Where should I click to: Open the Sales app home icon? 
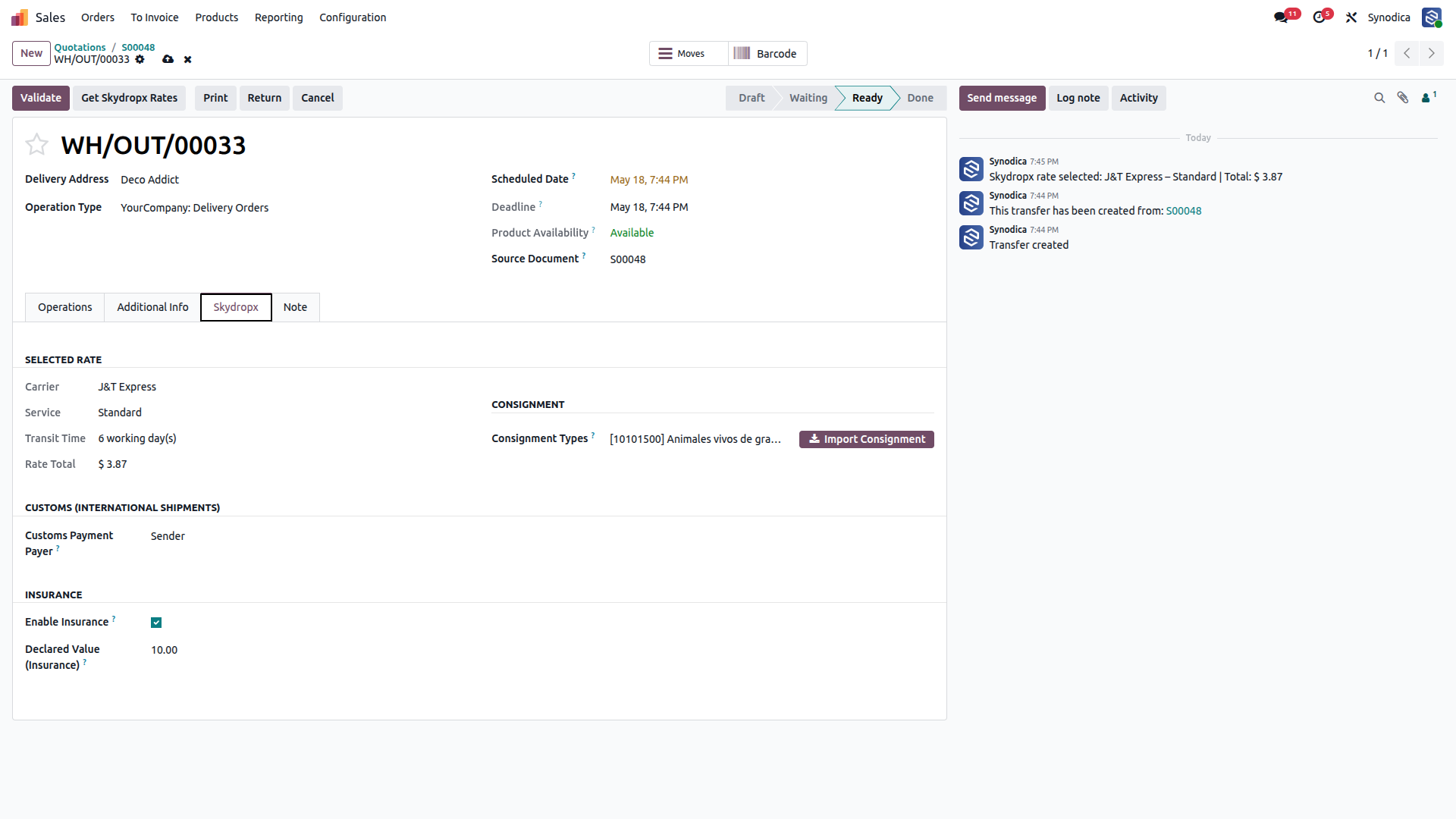pyautogui.click(x=20, y=17)
